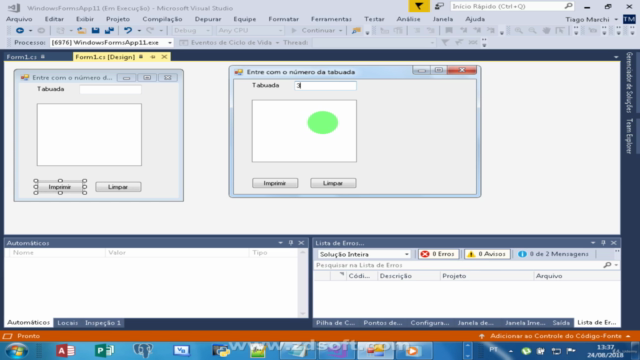Select Limpar button in the designer form

pos(118,187)
